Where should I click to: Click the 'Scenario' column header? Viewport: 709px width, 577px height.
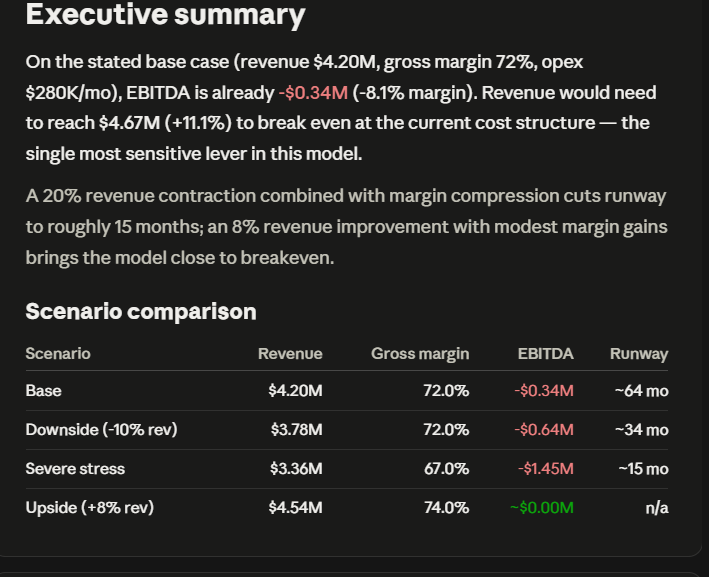pyautogui.click(x=58, y=354)
